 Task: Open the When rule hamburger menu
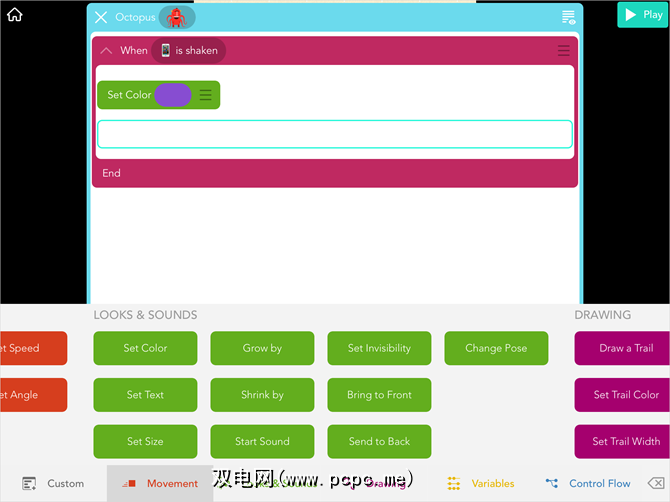point(564,51)
